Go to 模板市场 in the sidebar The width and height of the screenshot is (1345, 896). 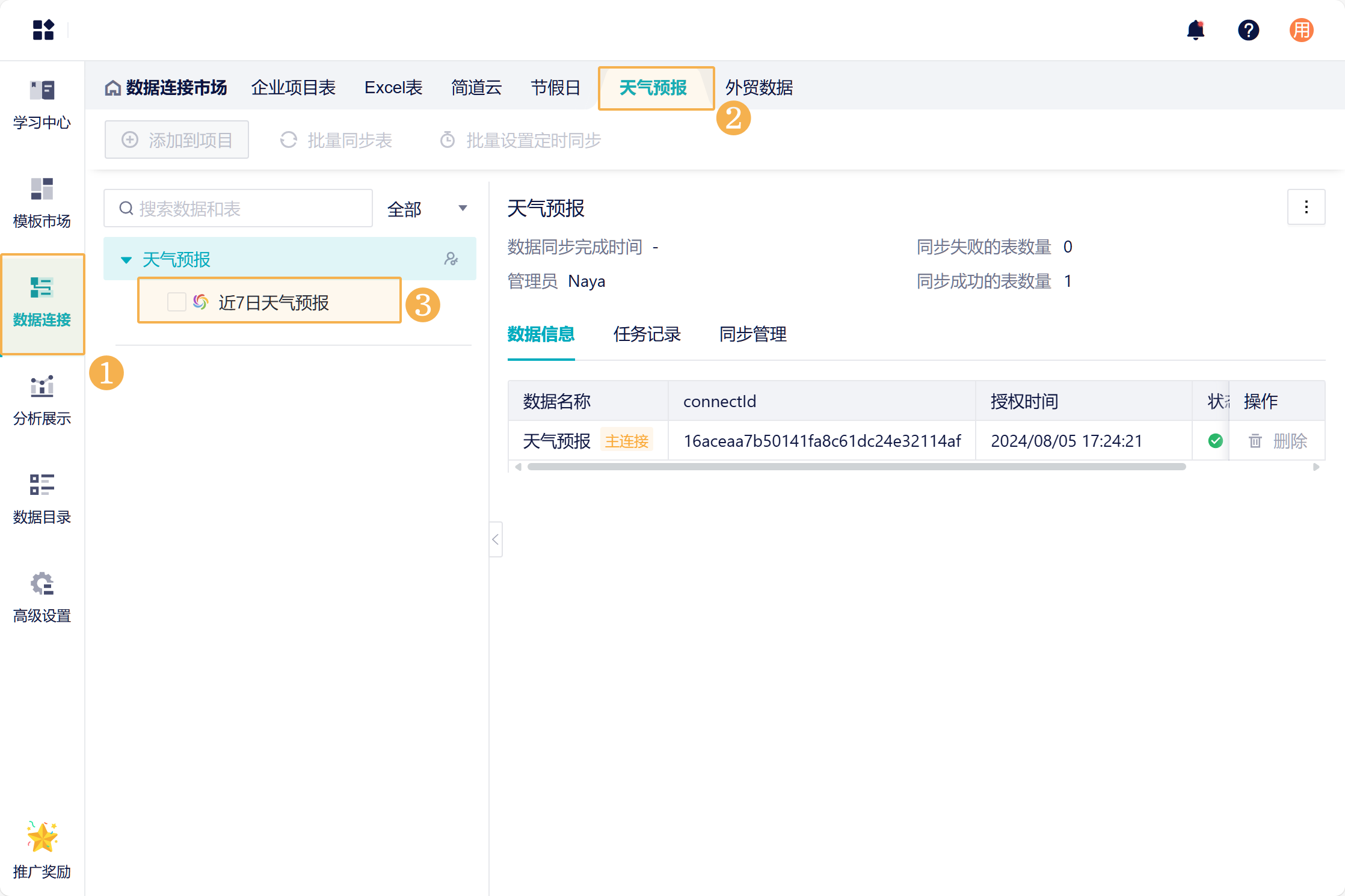point(42,203)
